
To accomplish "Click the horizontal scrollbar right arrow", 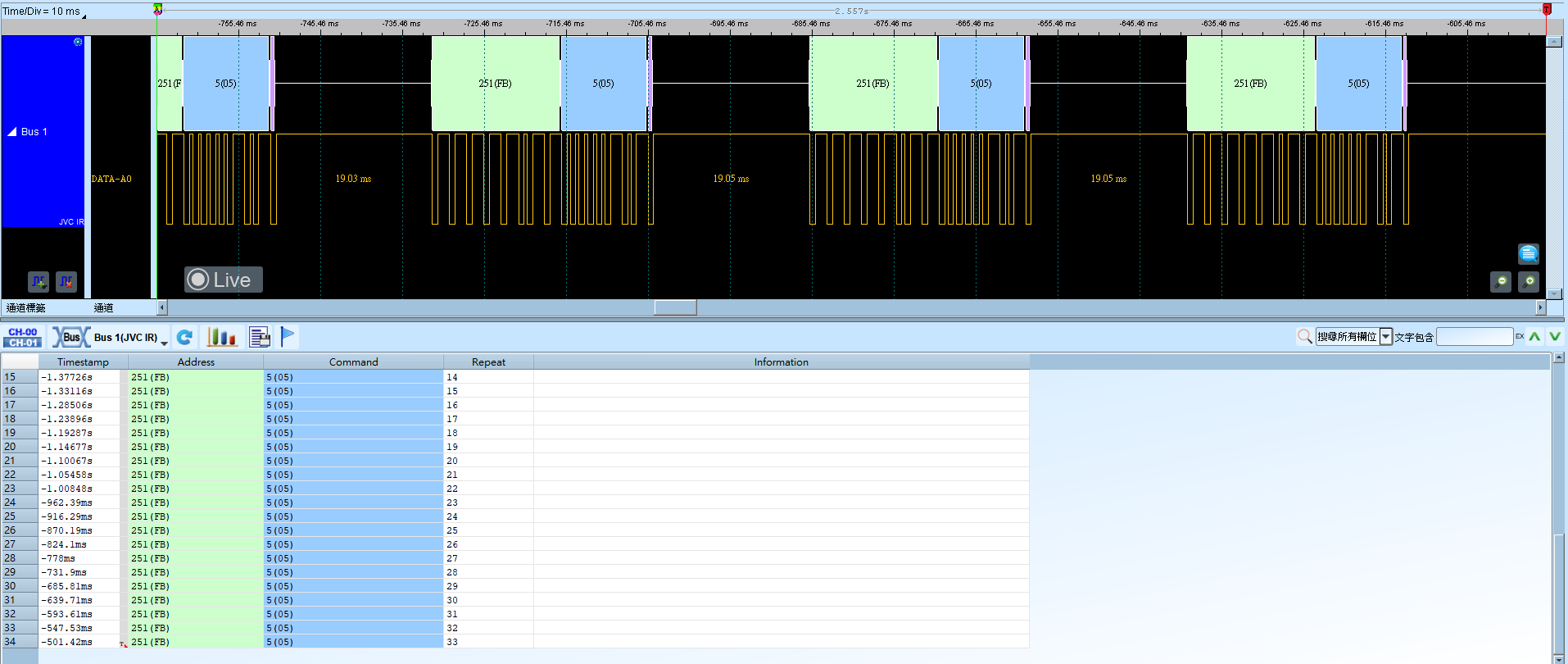I will pos(1540,307).
